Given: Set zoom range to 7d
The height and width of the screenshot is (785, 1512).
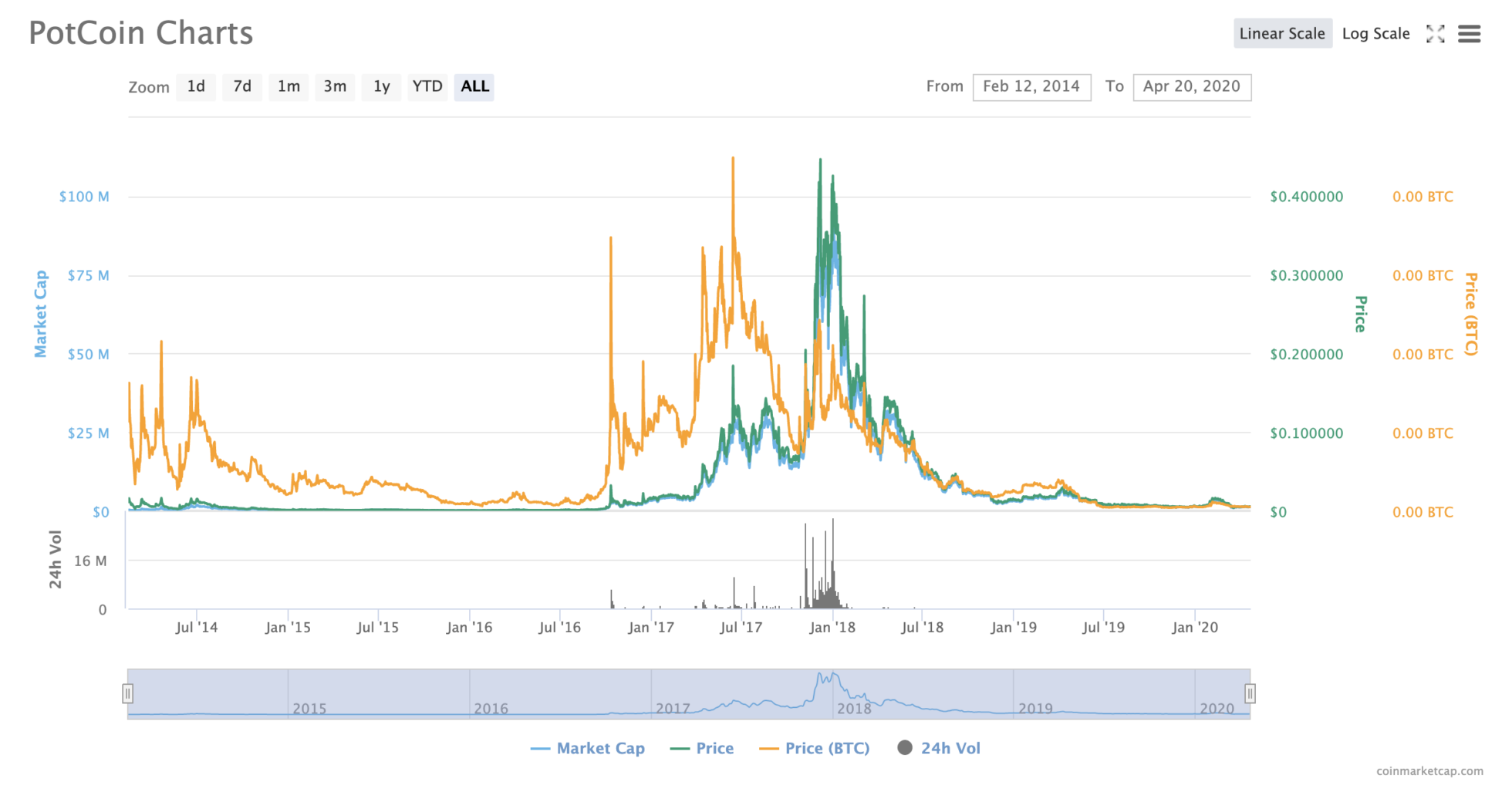Looking at the screenshot, I should tap(242, 86).
